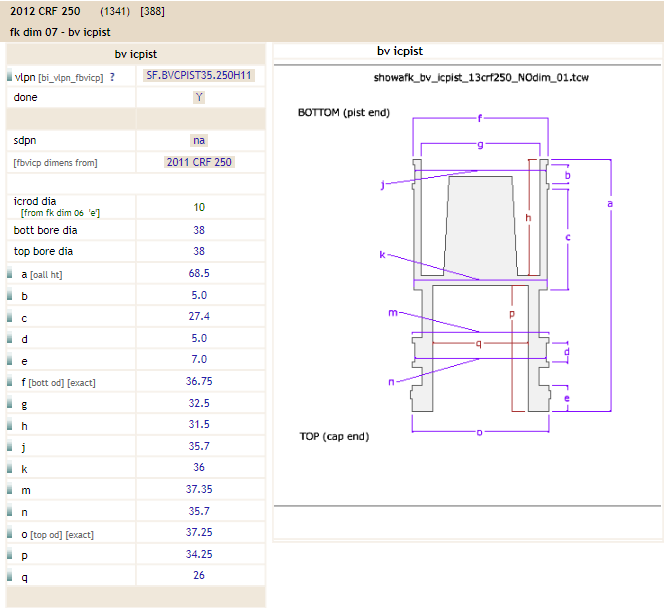Viewport: 664px width, 608px height.
Task: Click the marker icon beside vlpn row
Action: coord(10,76)
